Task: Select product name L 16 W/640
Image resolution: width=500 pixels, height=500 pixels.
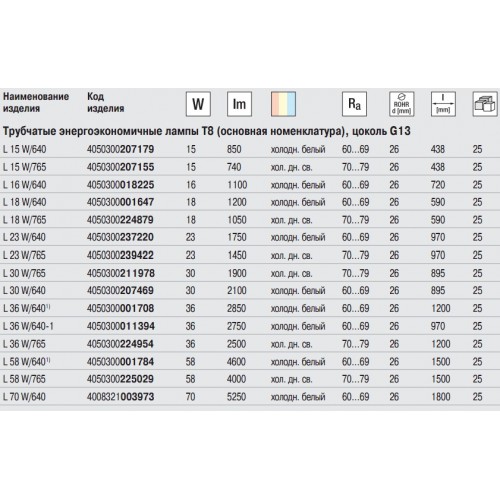Action: [25, 185]
